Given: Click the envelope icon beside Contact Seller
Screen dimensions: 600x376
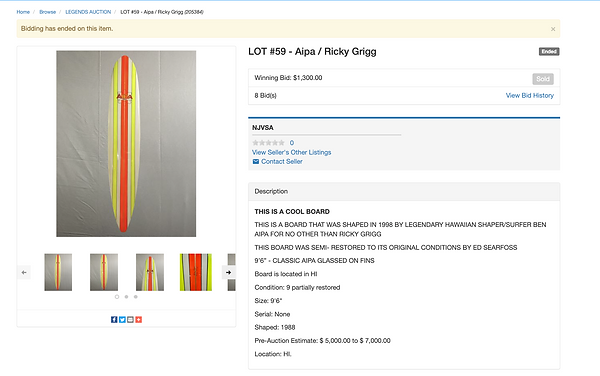Looking at the screenshot, I should coord(256,161).
